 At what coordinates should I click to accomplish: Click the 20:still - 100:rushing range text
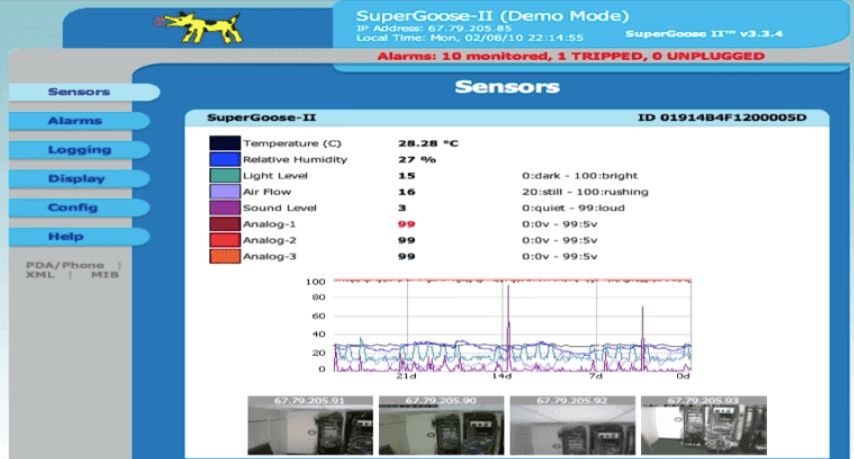pos(585,192)
